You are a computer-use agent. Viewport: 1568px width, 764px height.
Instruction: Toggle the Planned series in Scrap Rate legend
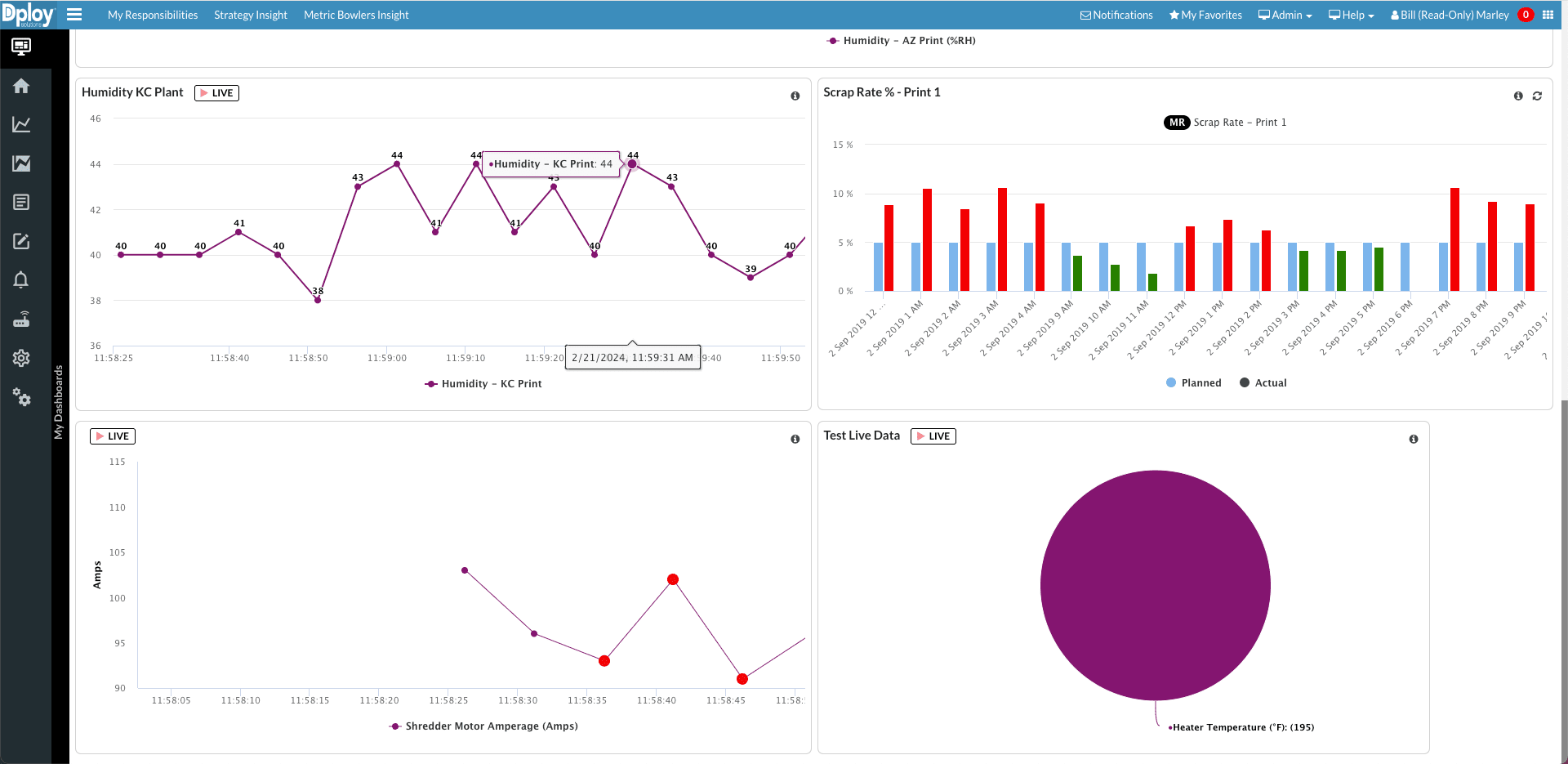1193,382
